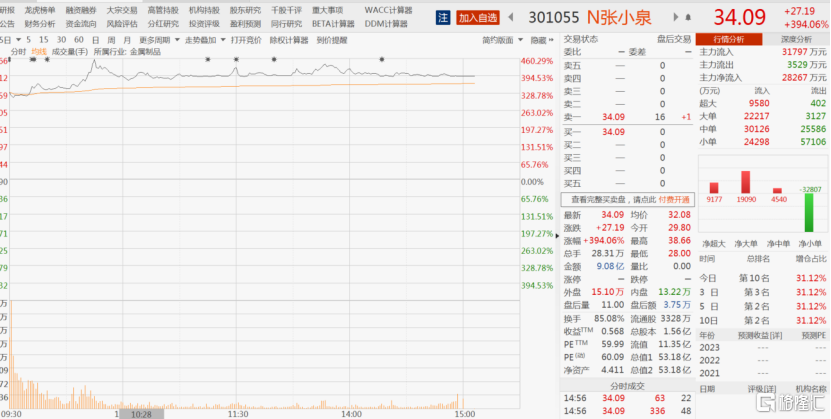Open the 重大事项 menu item

pos(328,10)
